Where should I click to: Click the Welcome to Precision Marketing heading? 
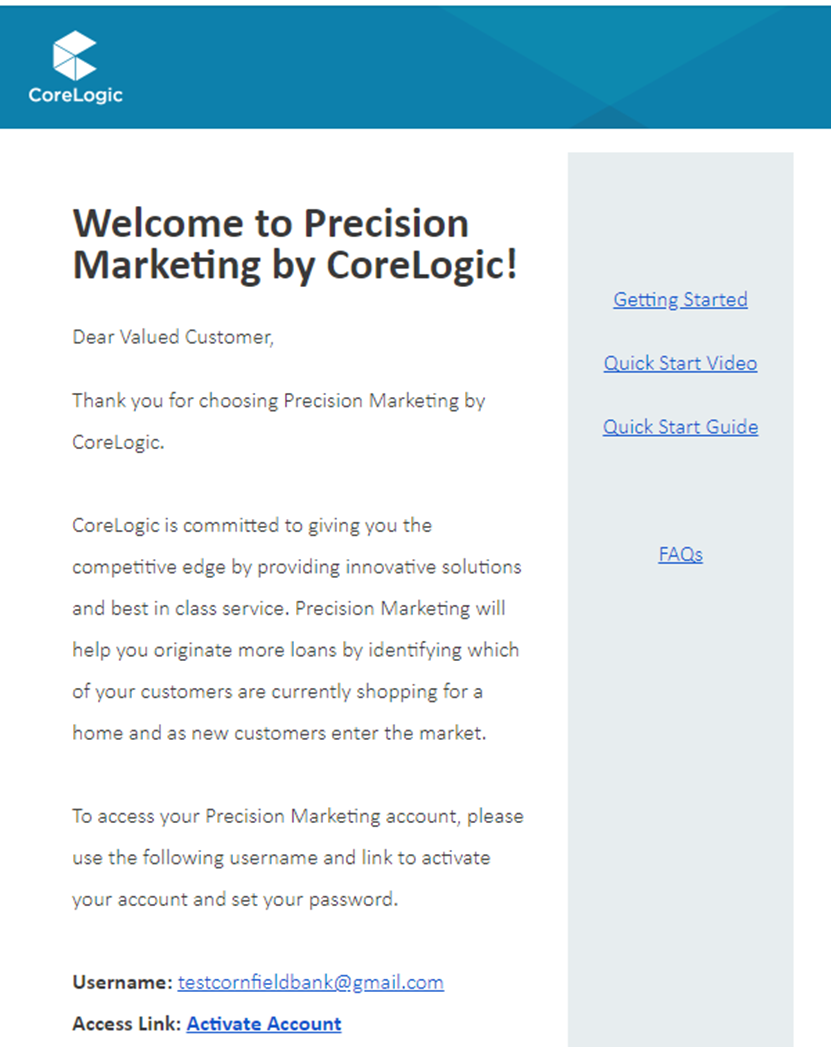click(x=294, y=244)
